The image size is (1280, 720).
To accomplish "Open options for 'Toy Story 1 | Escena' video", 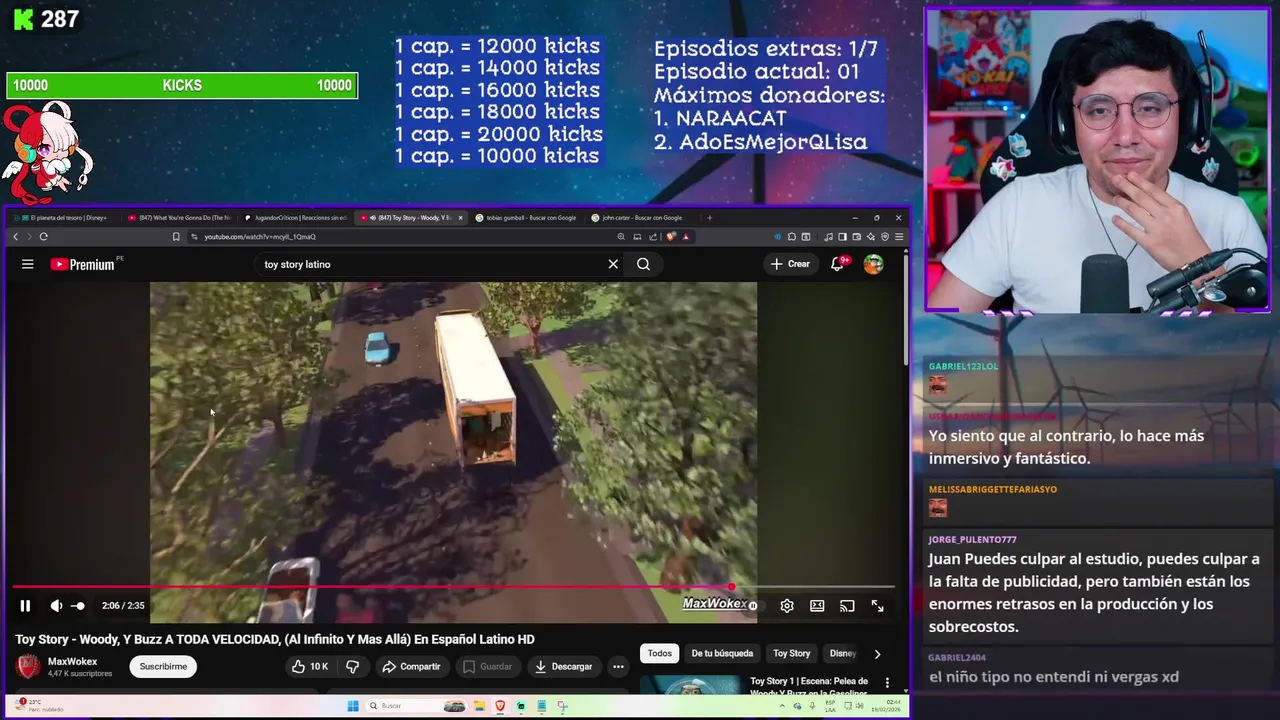I will pos(887,683).
